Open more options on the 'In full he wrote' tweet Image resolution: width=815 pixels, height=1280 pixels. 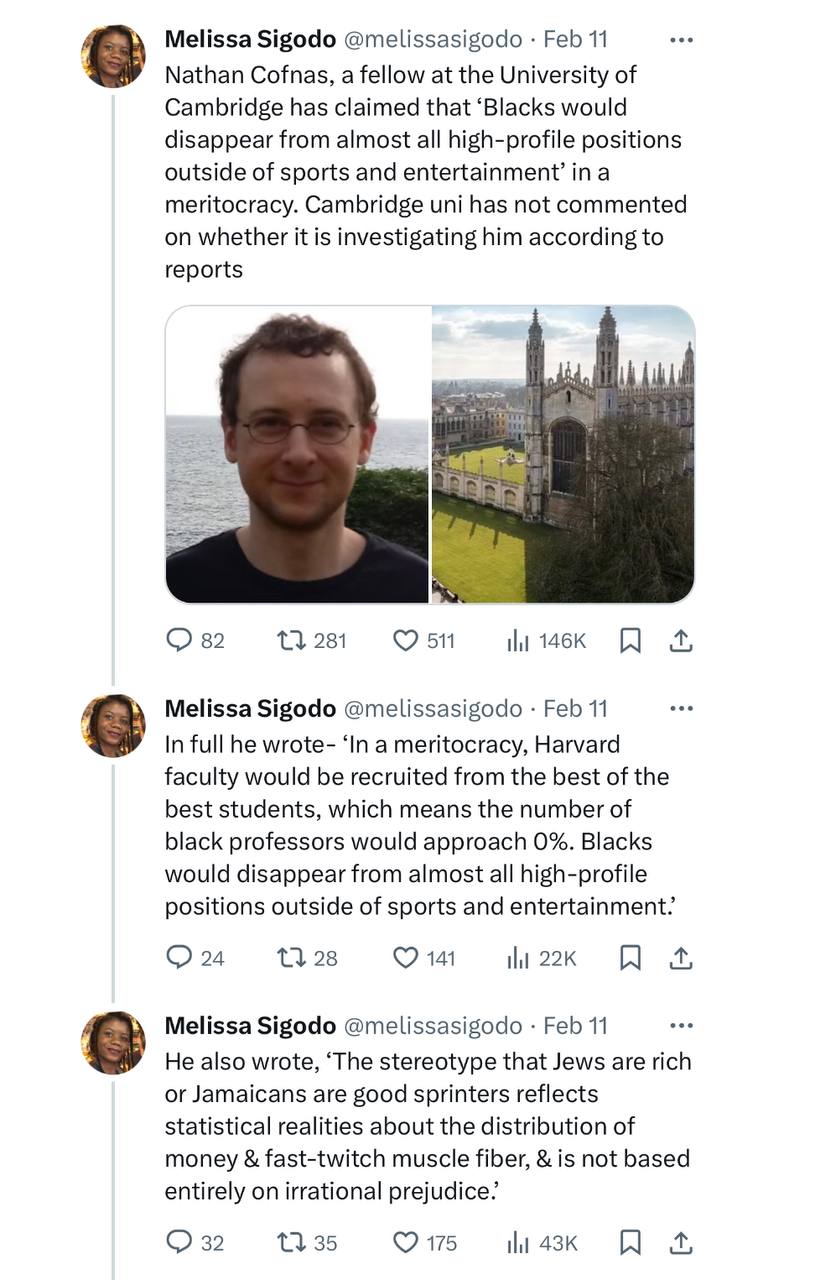(681, 709)
